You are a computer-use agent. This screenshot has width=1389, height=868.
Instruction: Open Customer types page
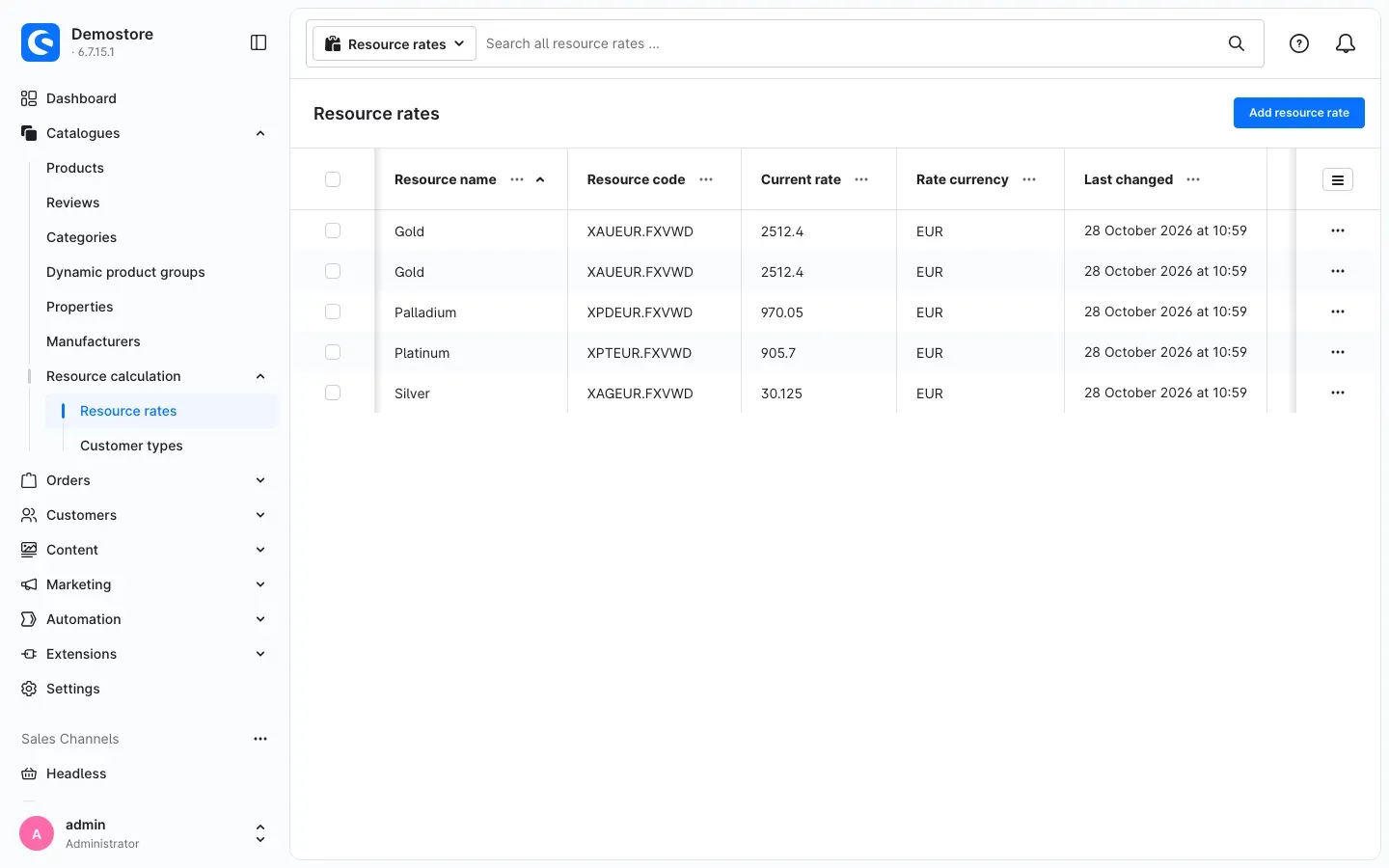pos(131,446)
